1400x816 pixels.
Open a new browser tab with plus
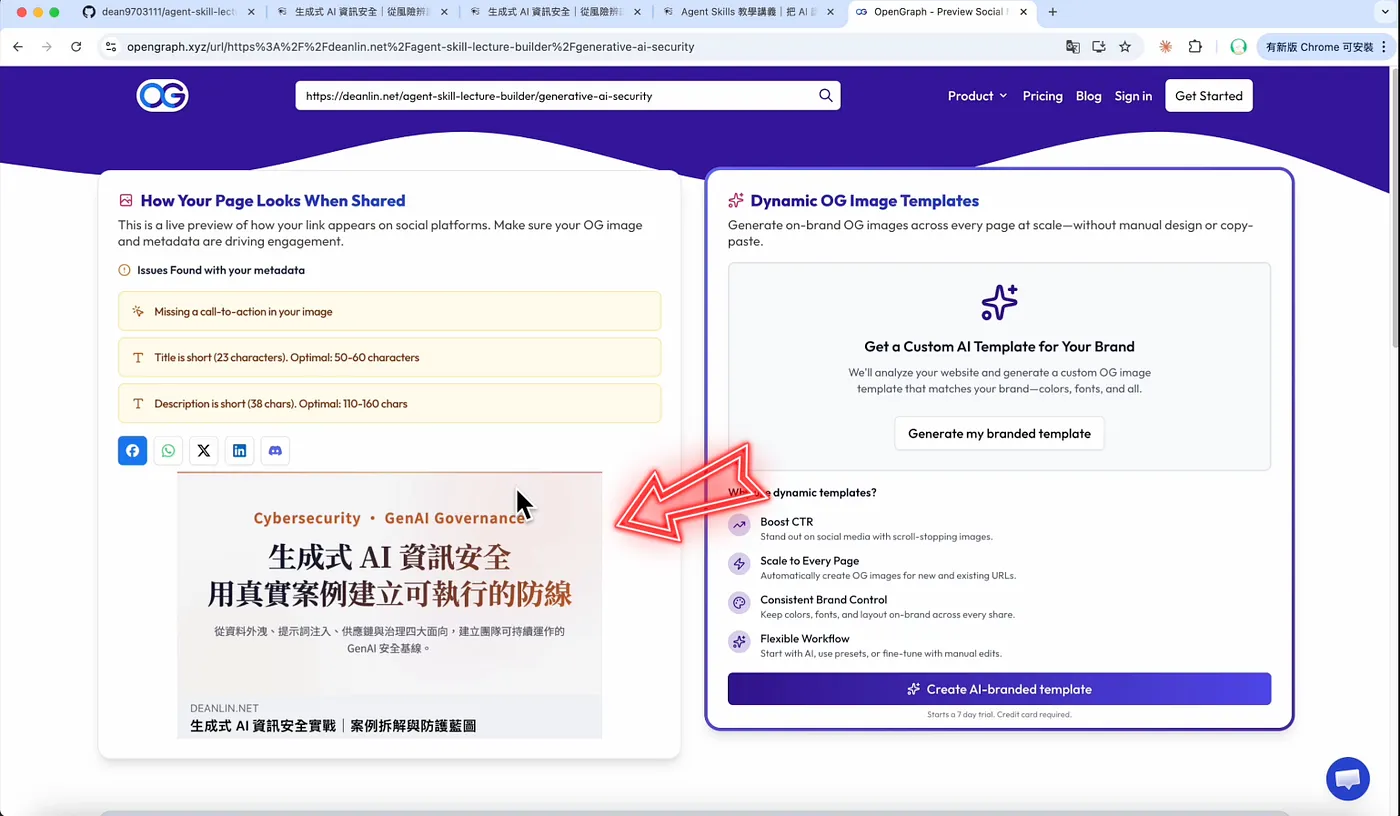point(1053,12)
